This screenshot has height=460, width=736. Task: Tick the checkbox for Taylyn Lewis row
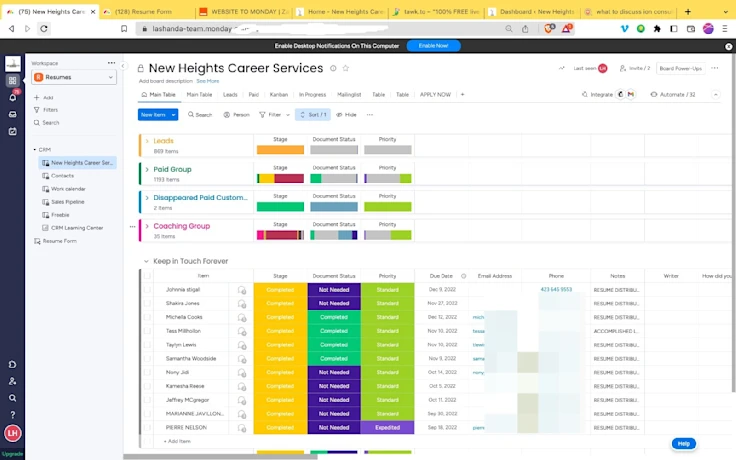click(x=147, y=345)
